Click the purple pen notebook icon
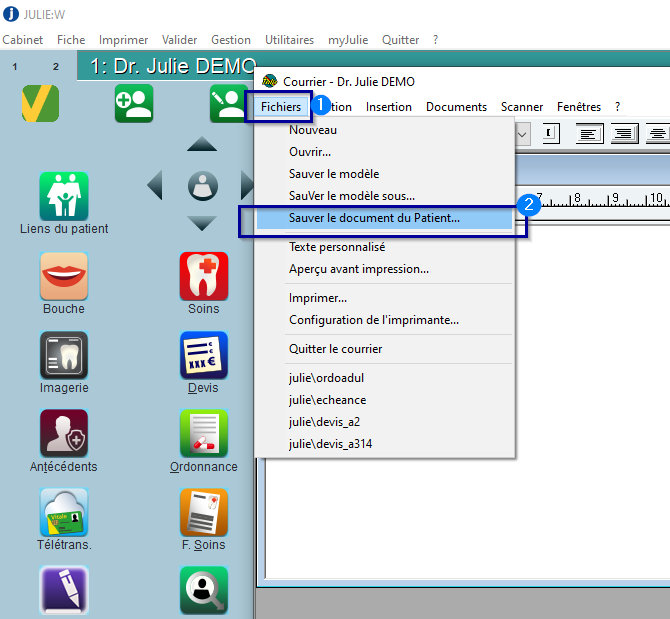The width and height of the screenshot is (670, 619). [64, 590]
